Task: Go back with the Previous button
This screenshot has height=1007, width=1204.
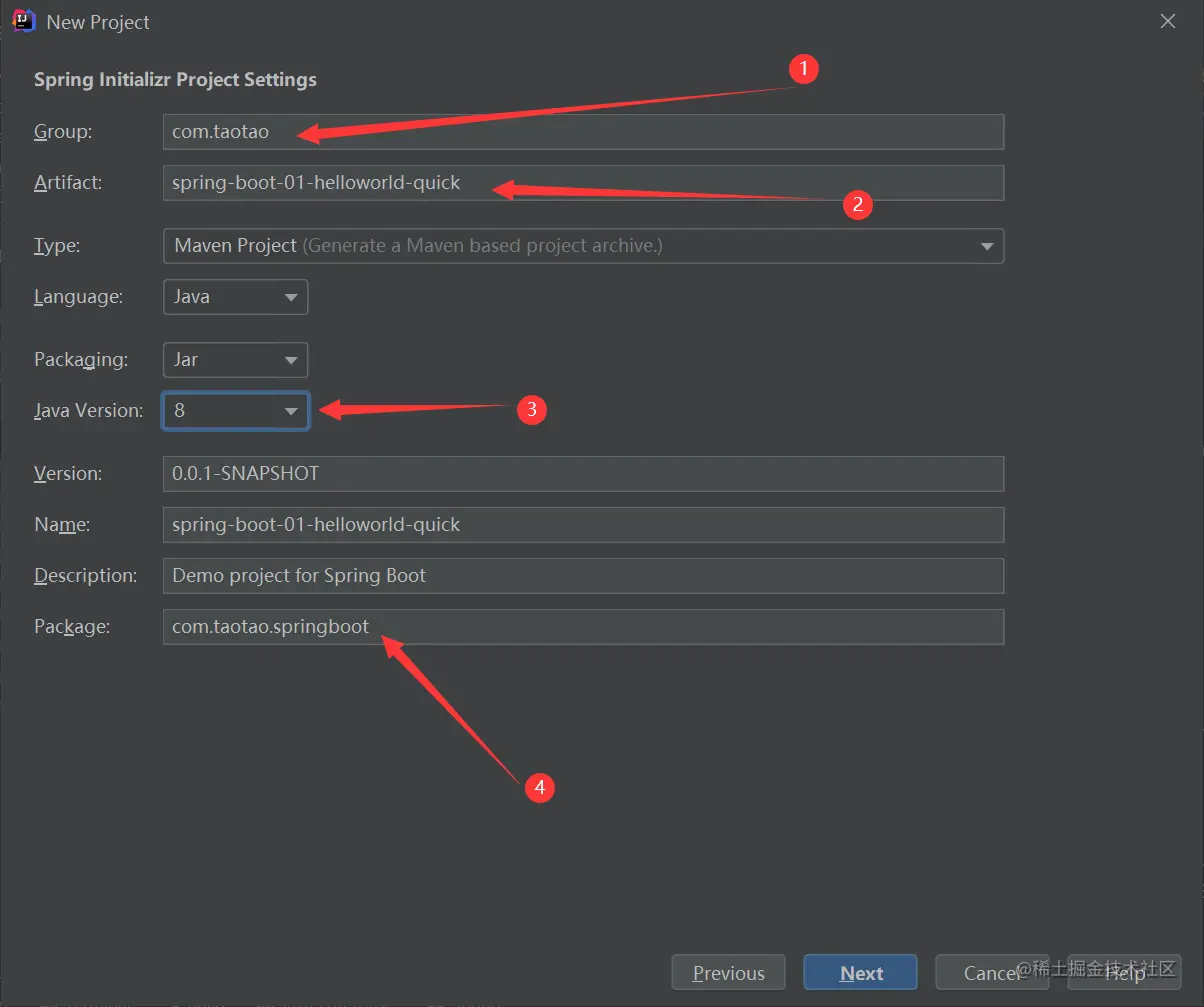Action: click(729, 973)
